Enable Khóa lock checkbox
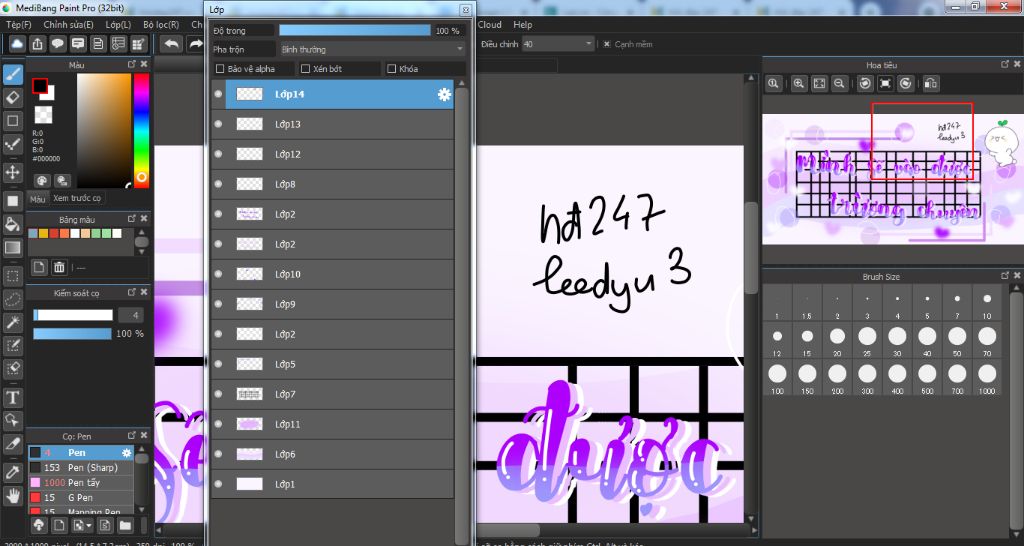1024x546 pixels. coord(392,69)
